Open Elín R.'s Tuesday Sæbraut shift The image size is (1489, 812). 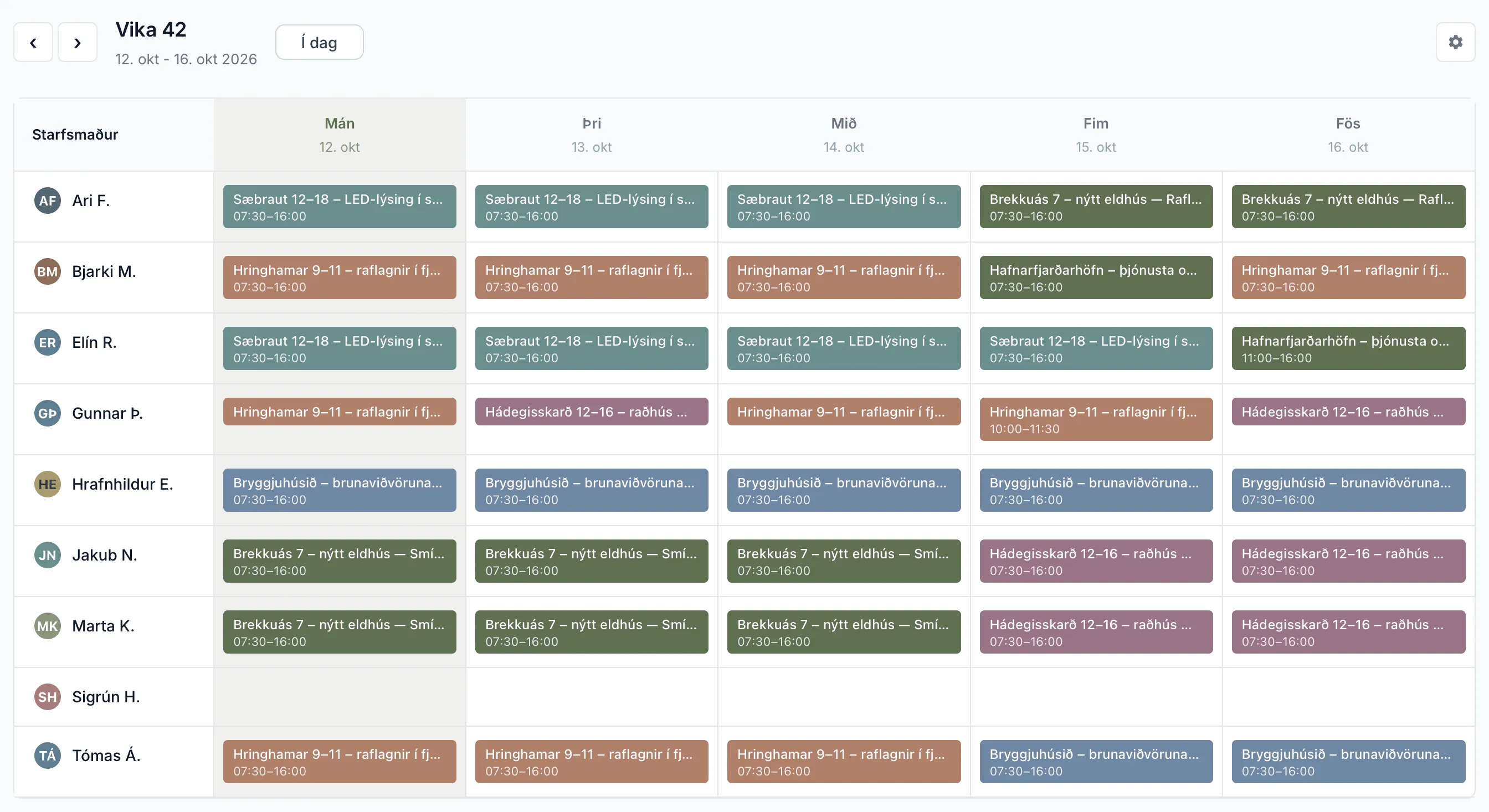[x=591, y=348]
